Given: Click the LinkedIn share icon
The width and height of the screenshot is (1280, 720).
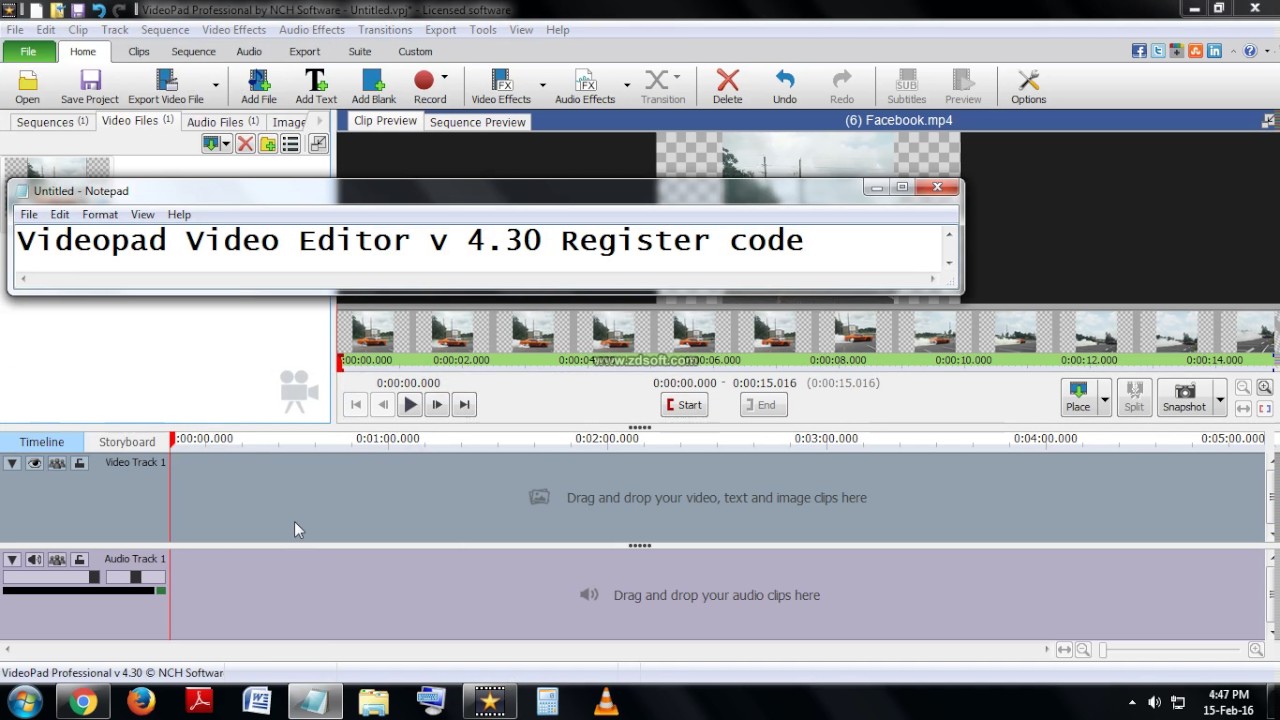Looking at the screenshot, I should click(x=1214, y=51).
